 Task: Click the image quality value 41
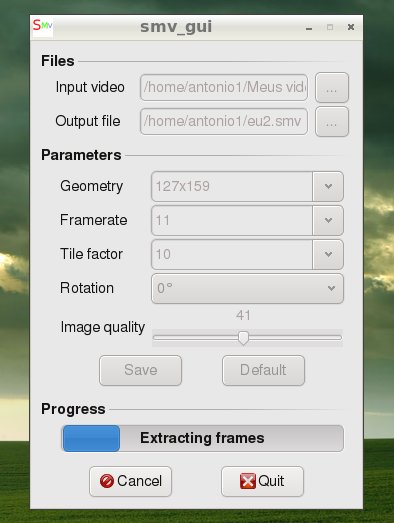(x=243, y=315)
